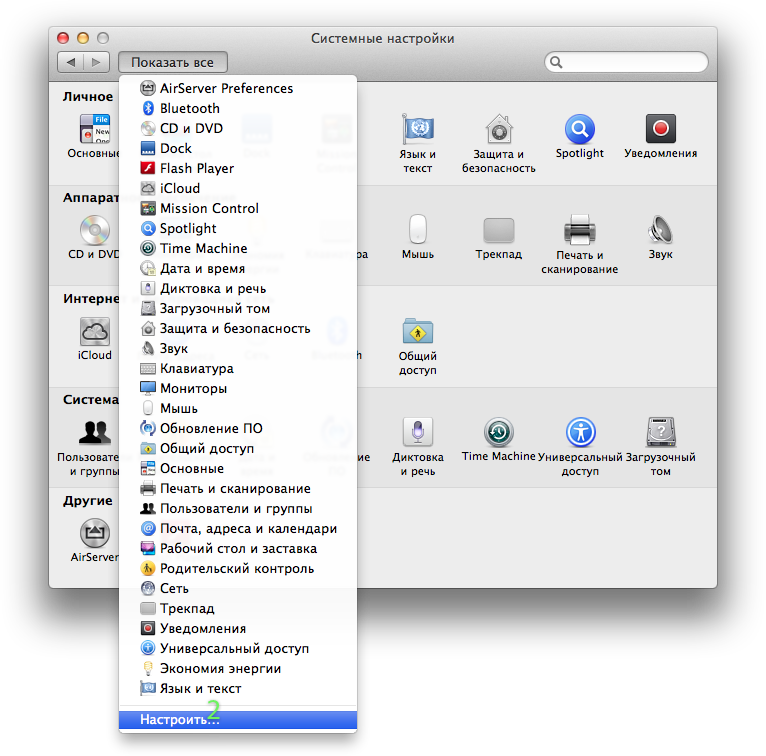The width and height of the screenshot is (766, 756).
Task: Select Обновление ПО menu entry
Action: point(238,429)
